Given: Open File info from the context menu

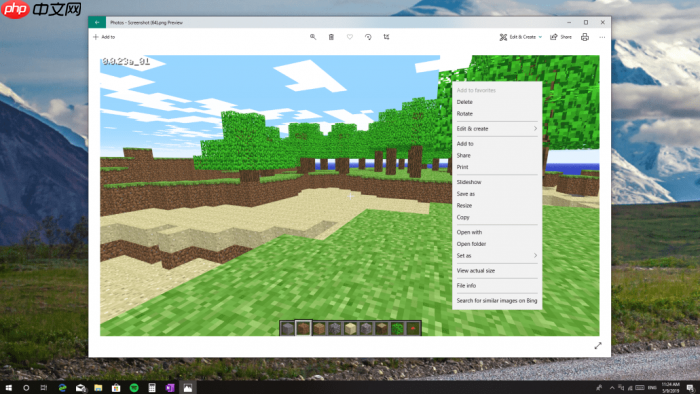Looking at the screenshot, I should (497, 286).
